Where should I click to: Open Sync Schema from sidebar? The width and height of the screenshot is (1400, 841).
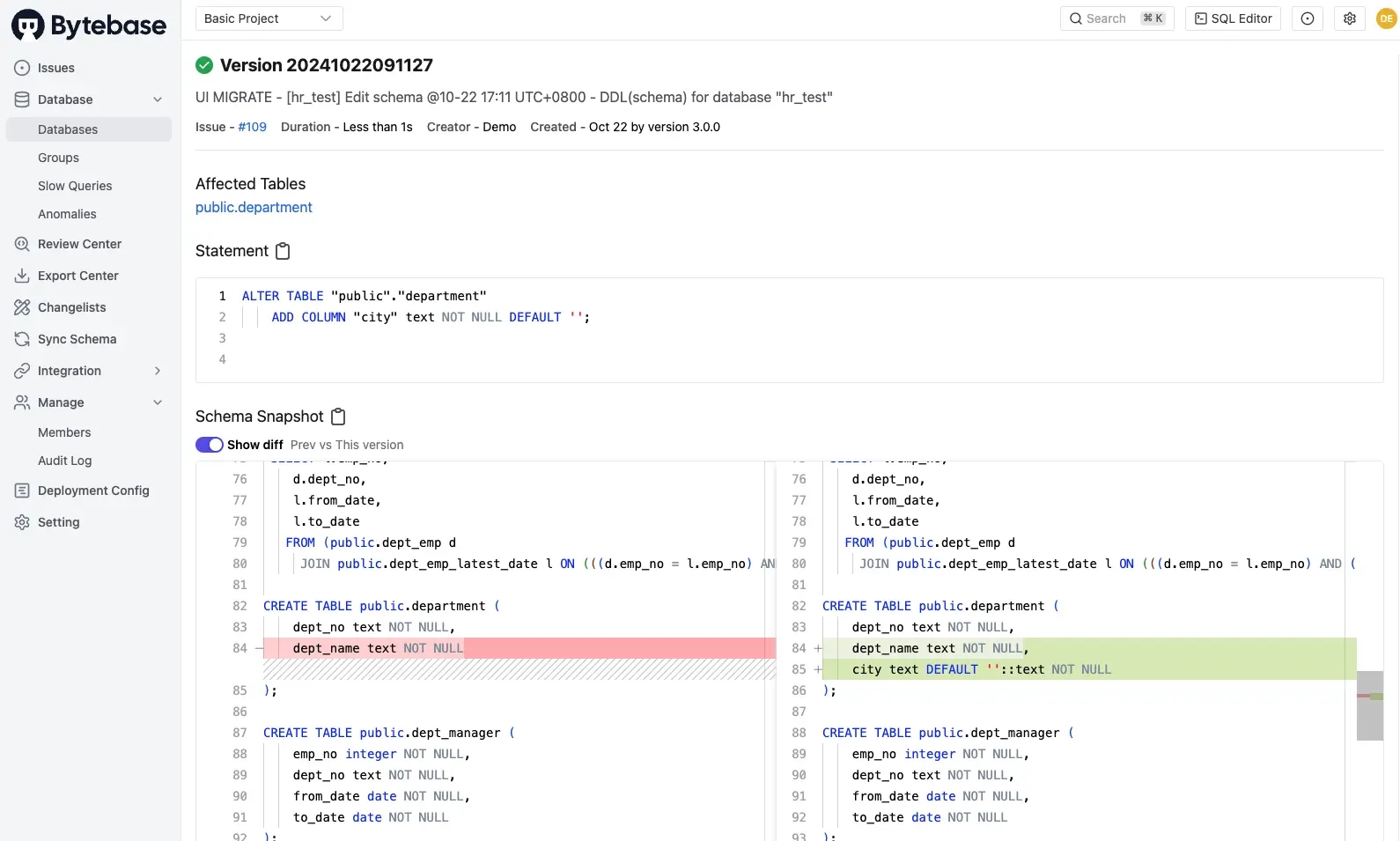point(77,339)
